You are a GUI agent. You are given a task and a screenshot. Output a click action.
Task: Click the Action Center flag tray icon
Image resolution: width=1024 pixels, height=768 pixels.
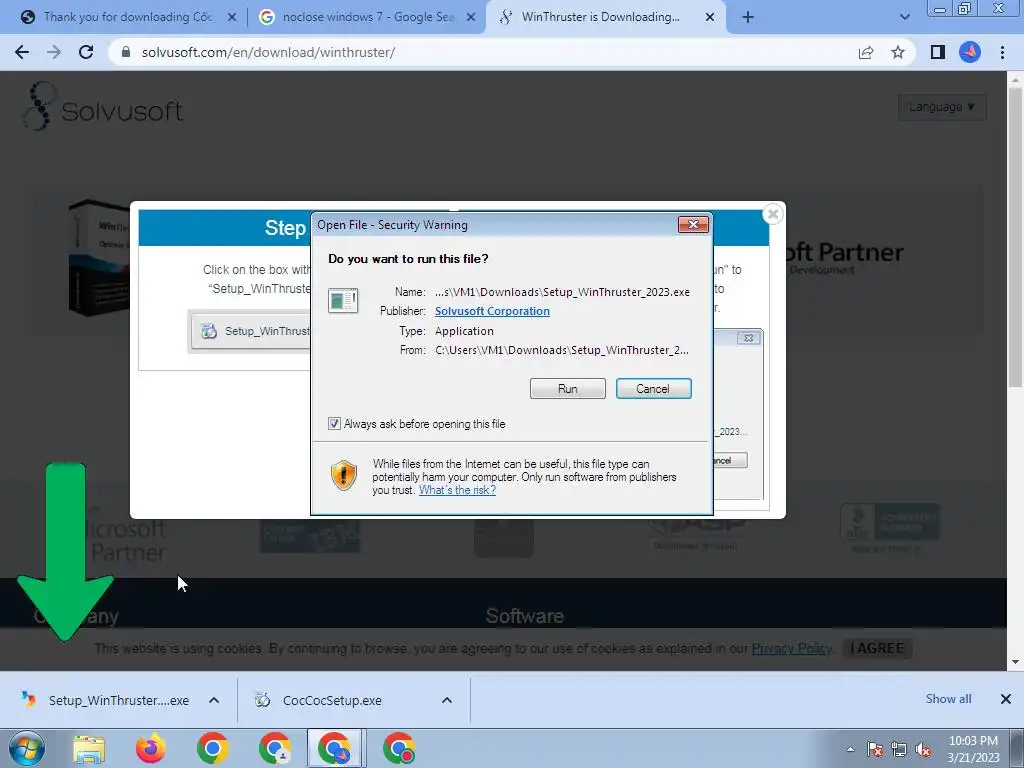click(x=875, y=749)
